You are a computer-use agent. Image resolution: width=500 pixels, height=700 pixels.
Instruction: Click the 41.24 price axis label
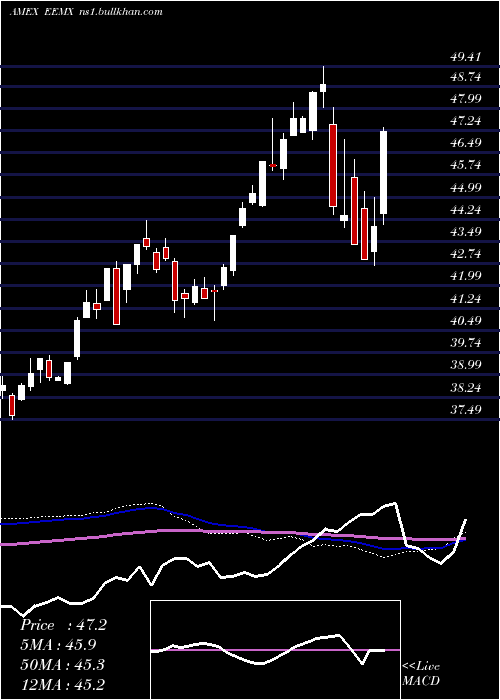pos(466,299)
